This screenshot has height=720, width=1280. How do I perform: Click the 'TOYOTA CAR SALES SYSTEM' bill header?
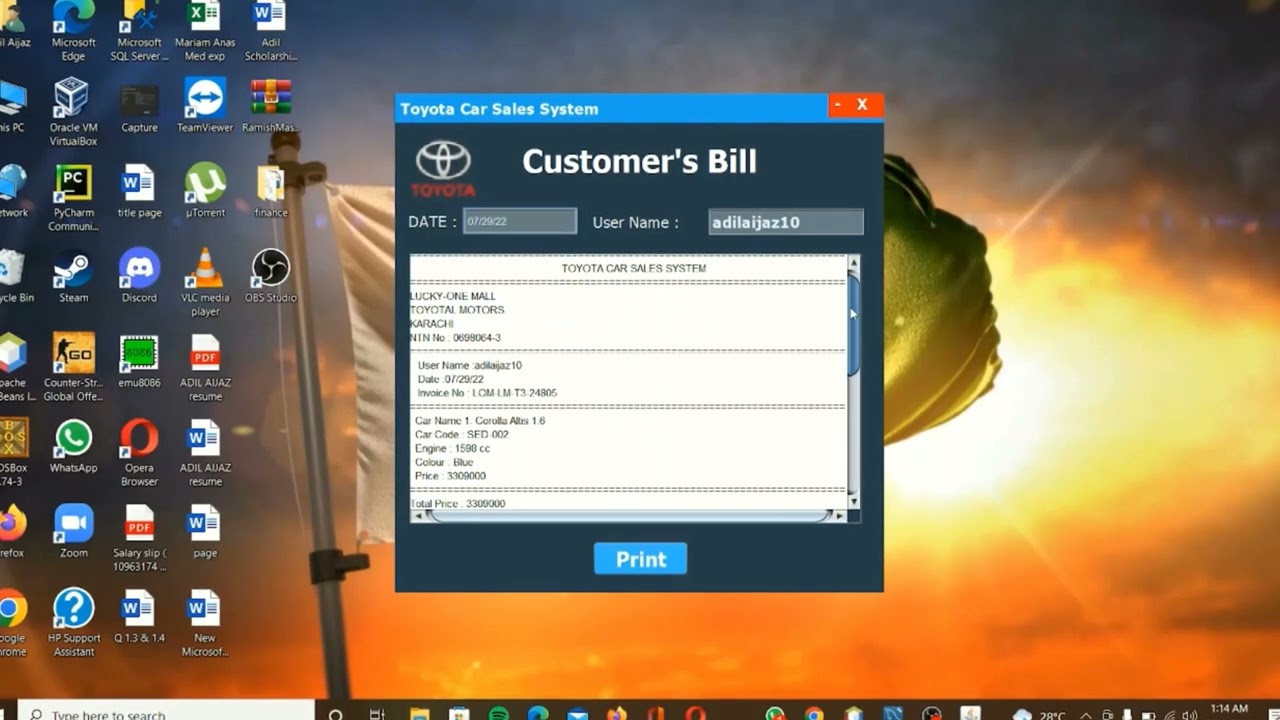click(x=634, y=268)
